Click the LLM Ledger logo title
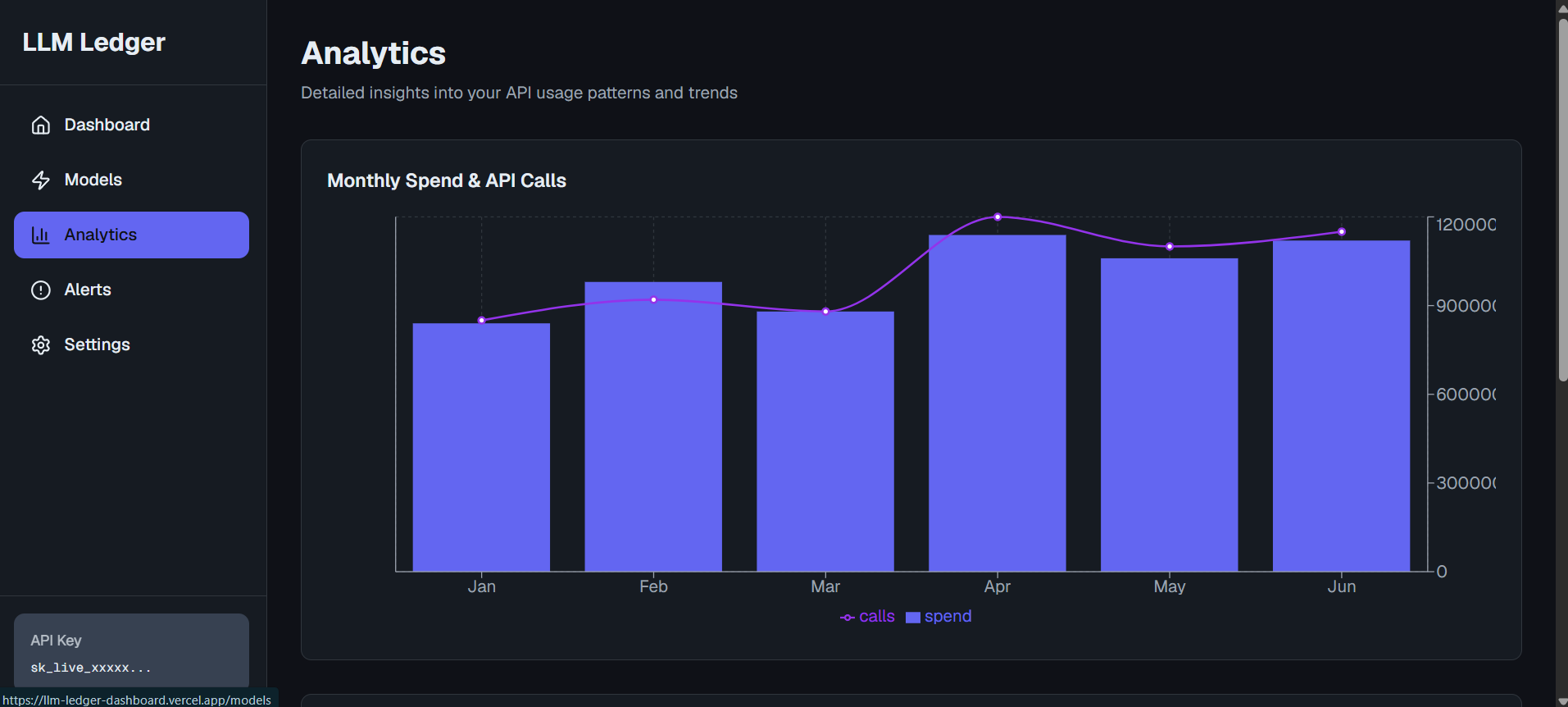Viewport: 1568px width, 707px height. coord(94,42)
